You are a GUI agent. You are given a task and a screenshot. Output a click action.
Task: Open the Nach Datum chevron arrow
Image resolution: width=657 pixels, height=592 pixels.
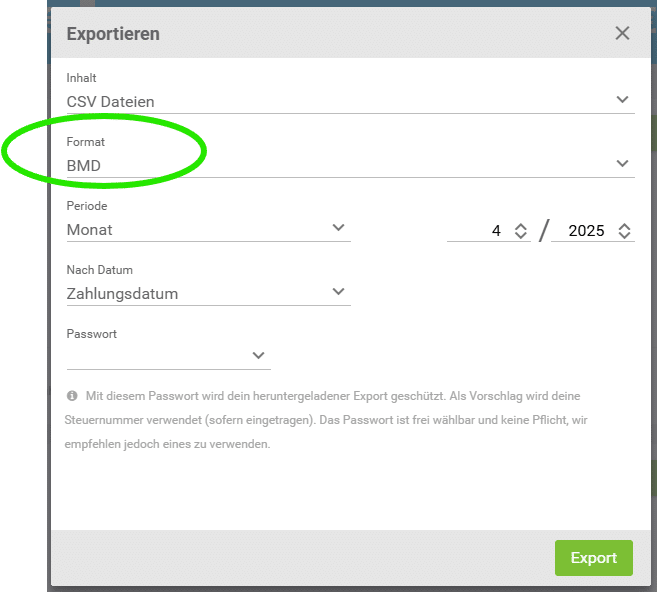(x=338, y=291)
